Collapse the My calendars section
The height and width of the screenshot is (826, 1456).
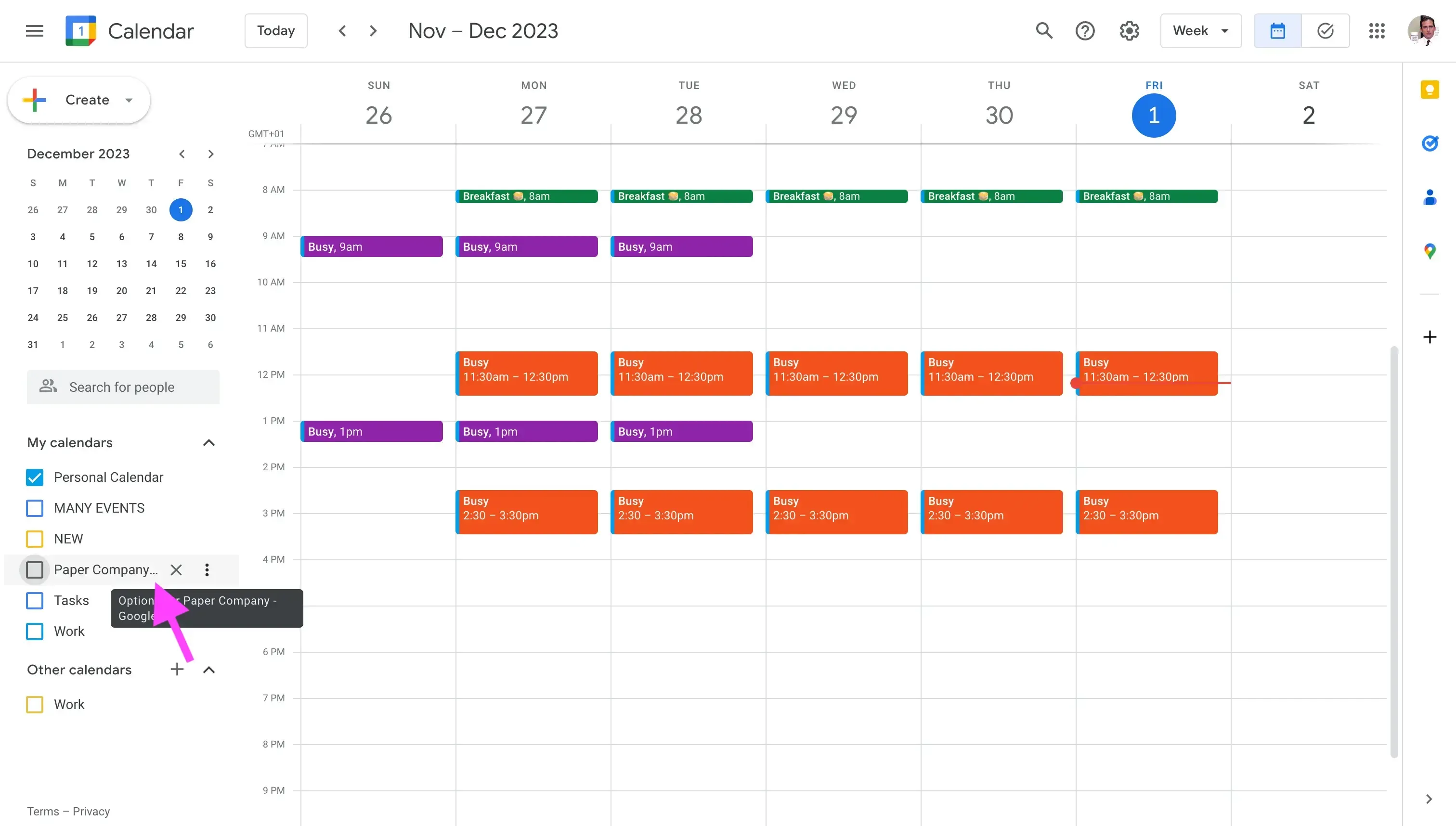click(x=209, y=442)
